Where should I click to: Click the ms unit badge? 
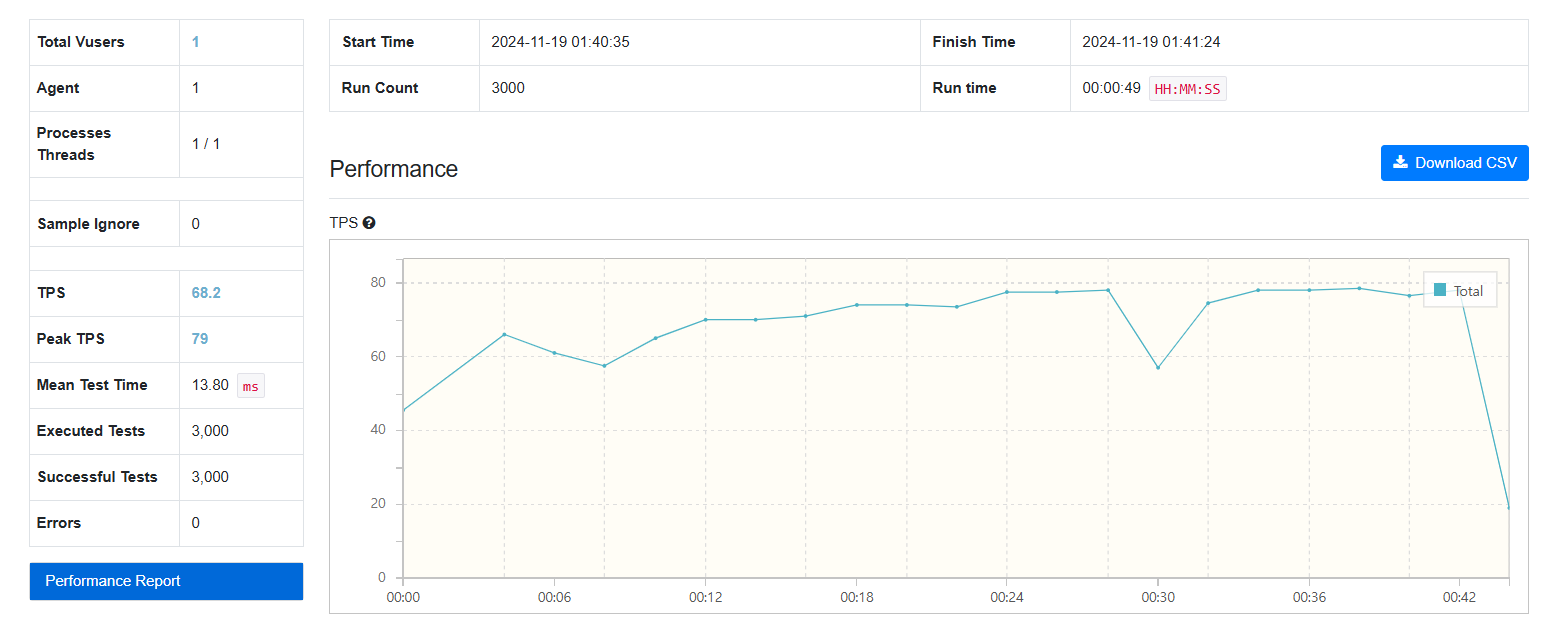[x=251, y=386]
